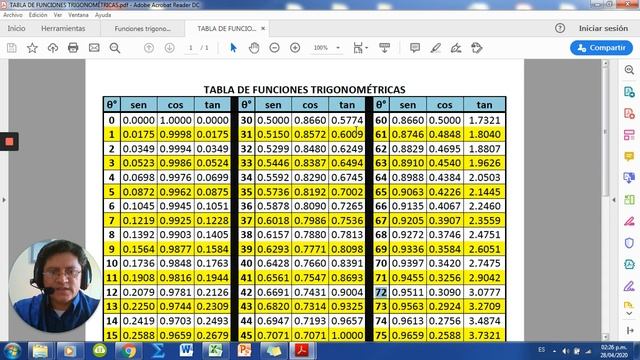The image size is (640, 360).
Task: Click the page number input field
Action: click(191, 48)
